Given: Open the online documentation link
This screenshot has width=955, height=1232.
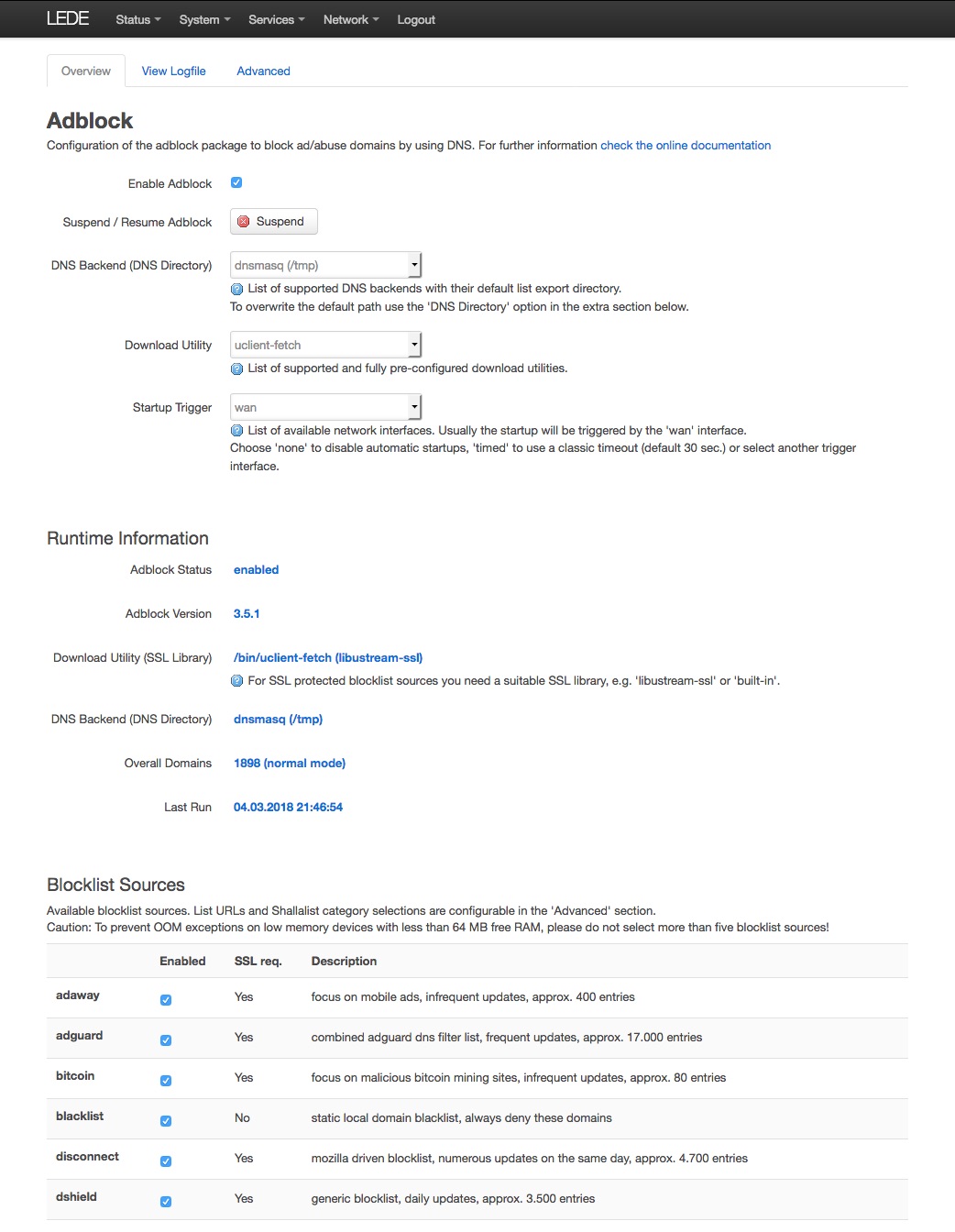Looking at the screenshot, I should coord(686,145).
